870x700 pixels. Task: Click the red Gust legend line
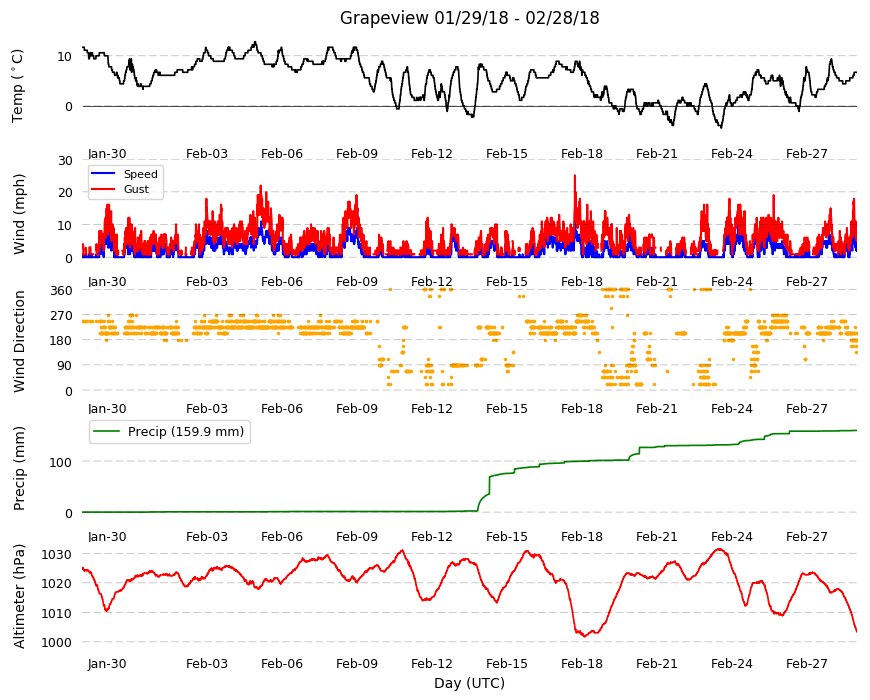103,189
